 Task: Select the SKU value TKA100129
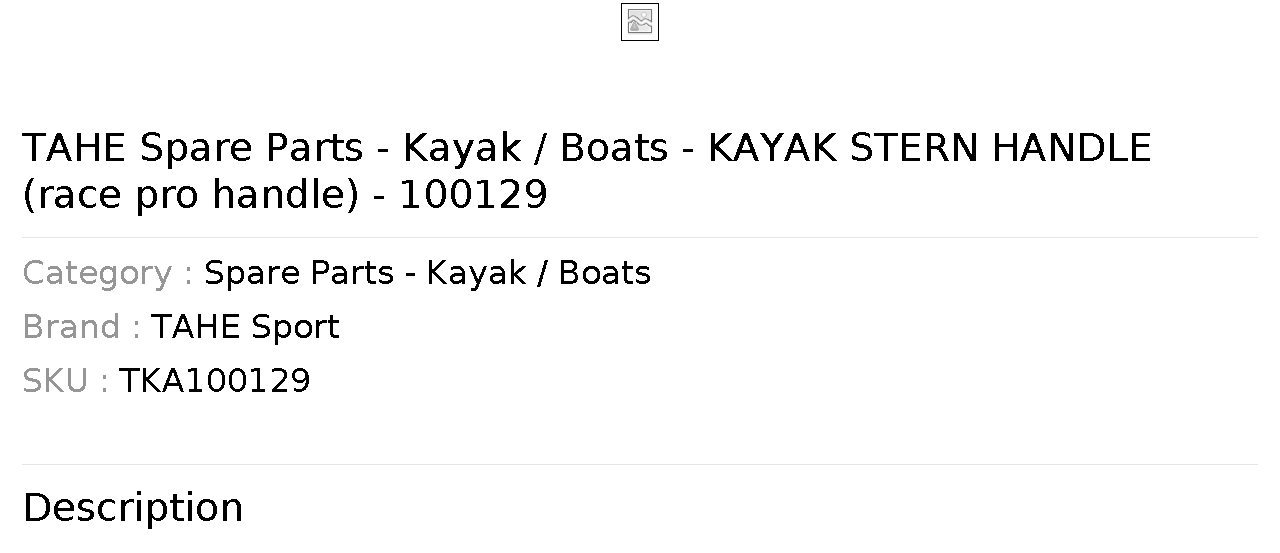pyautogui.click(x=215, y=381)
